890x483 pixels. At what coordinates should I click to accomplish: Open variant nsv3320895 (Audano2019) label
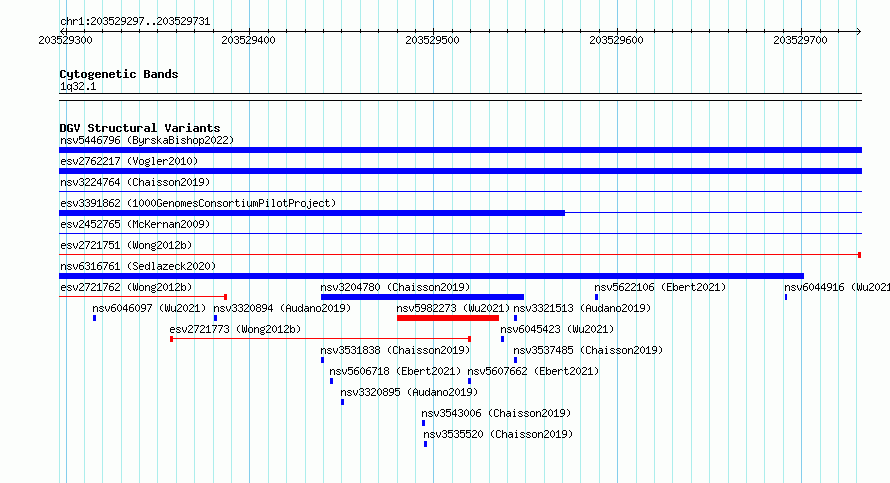(x=409, y=392)
